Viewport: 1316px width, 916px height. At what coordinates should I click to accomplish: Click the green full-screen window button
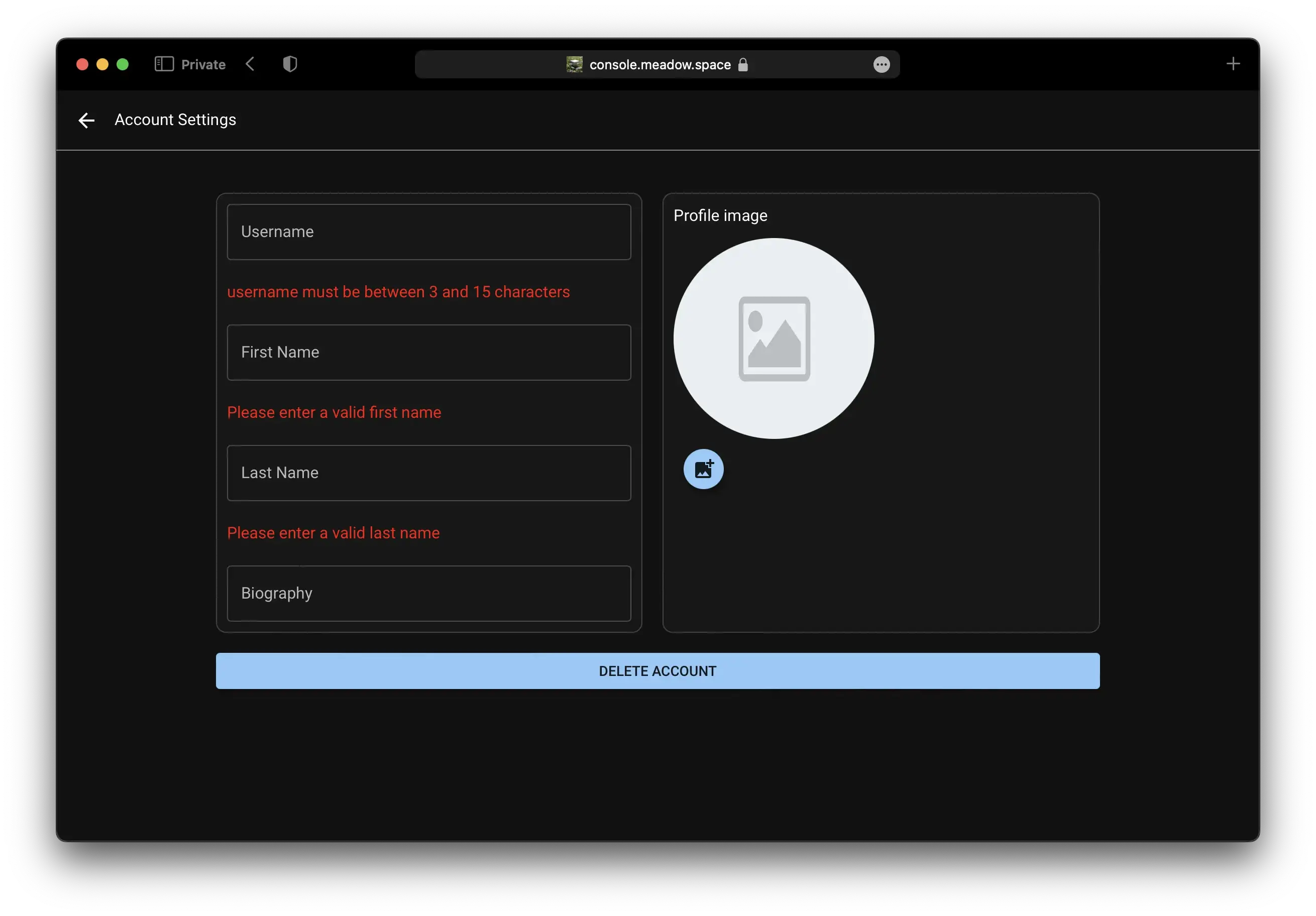123,64
